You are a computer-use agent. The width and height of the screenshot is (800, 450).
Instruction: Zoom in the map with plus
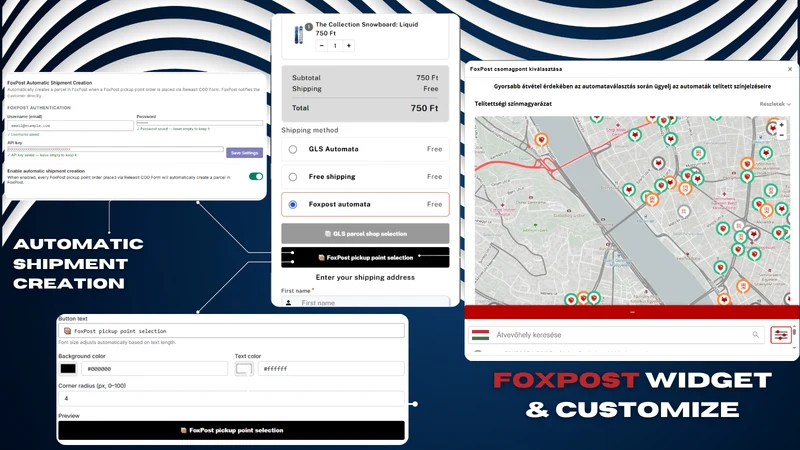[x=781, y=125]
